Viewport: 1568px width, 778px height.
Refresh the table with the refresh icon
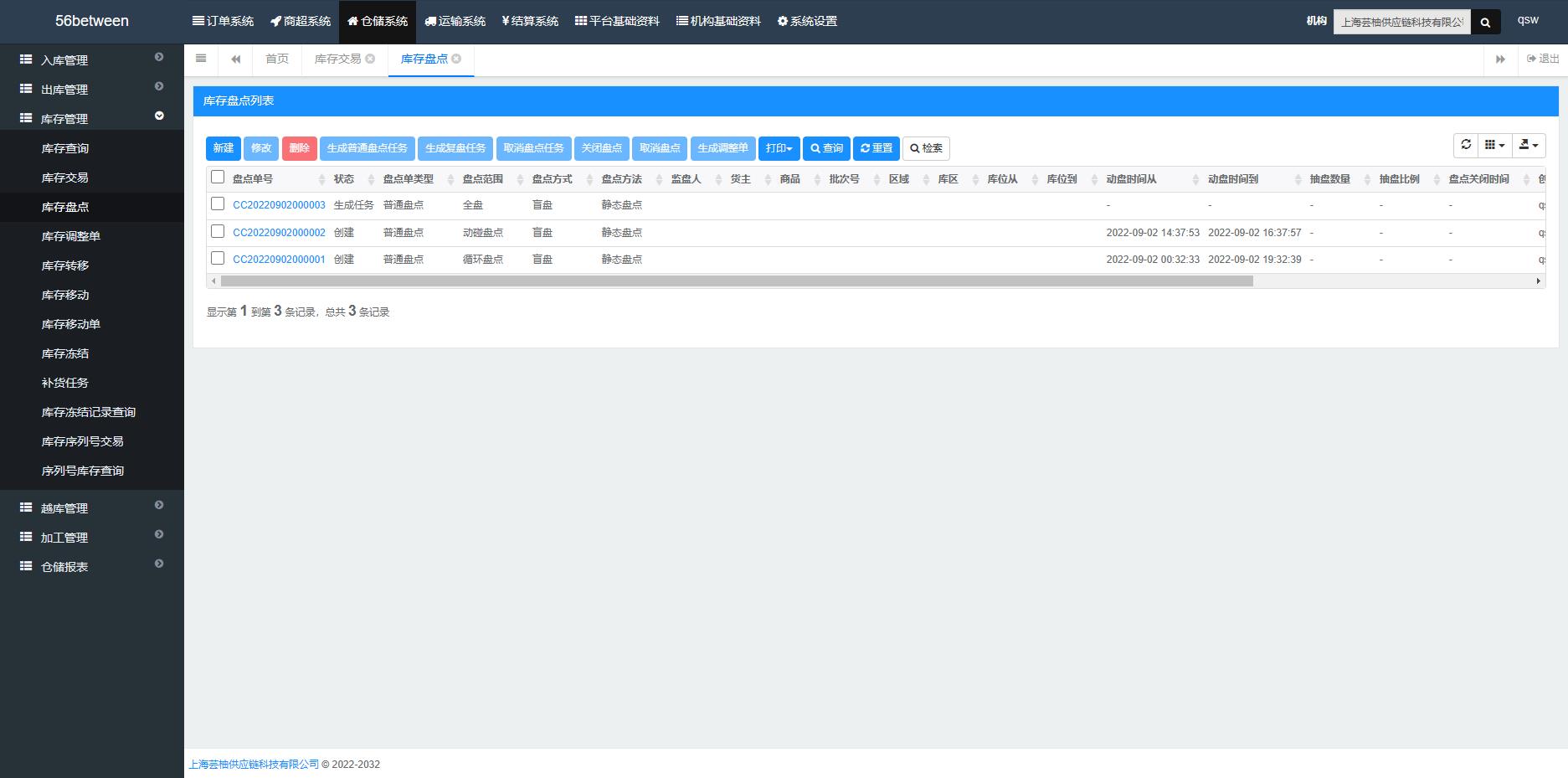click(1466, 145)
